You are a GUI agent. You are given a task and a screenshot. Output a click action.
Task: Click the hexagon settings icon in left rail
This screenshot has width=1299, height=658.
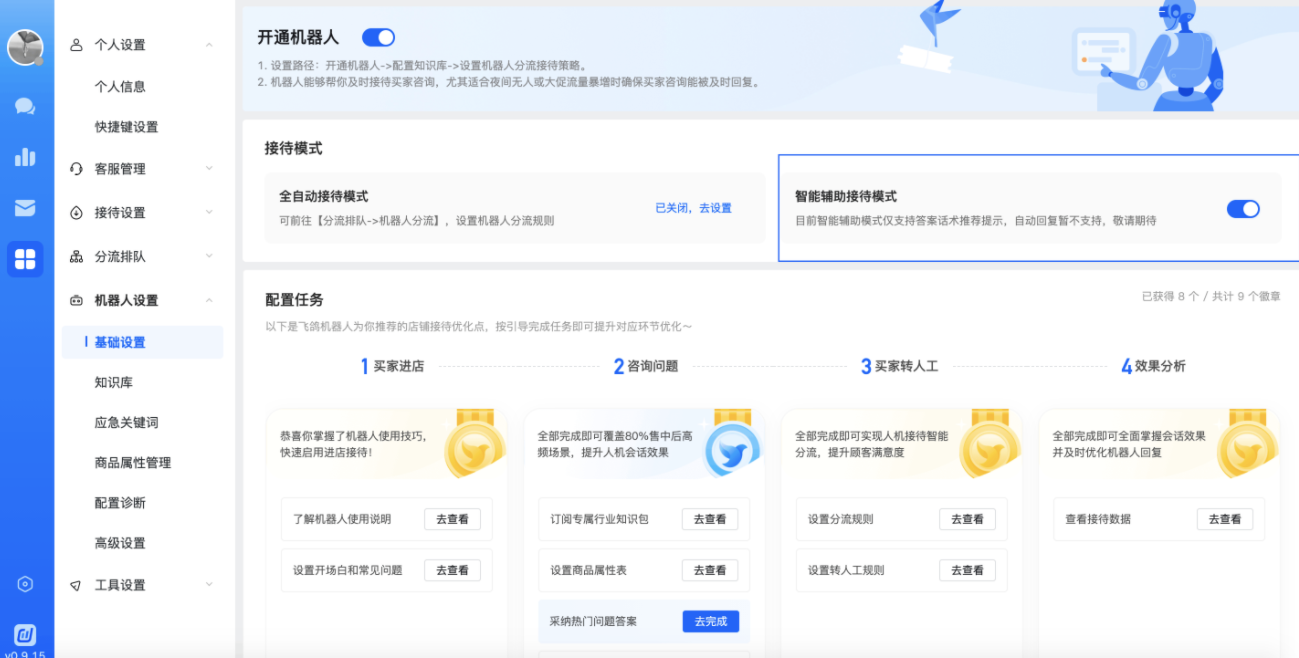pyautogui.click(x=26, y=584)
